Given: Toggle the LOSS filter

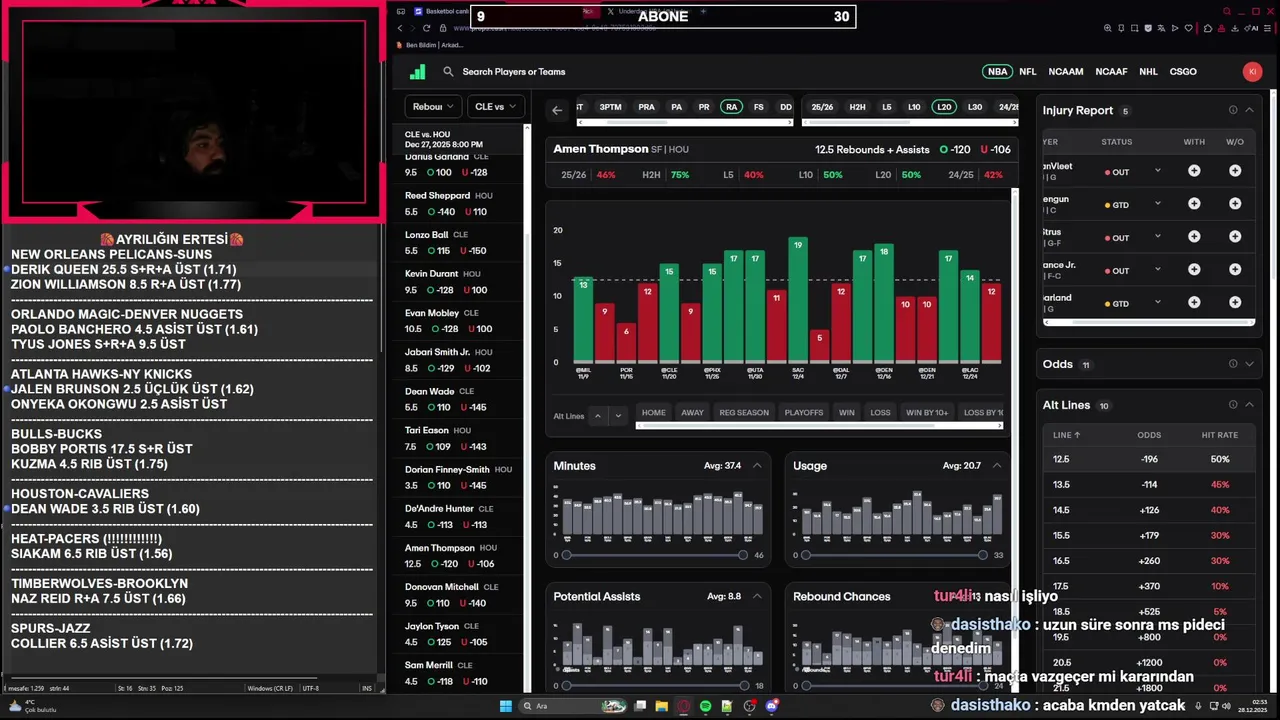Looking at the screenshot, I should 880,412.
